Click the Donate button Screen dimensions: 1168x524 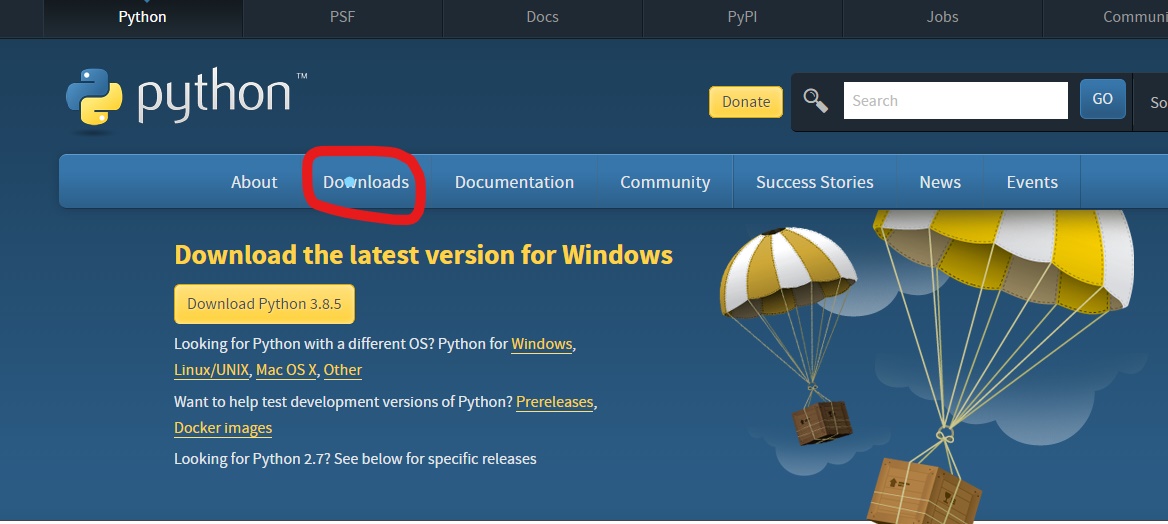point(746,102)
